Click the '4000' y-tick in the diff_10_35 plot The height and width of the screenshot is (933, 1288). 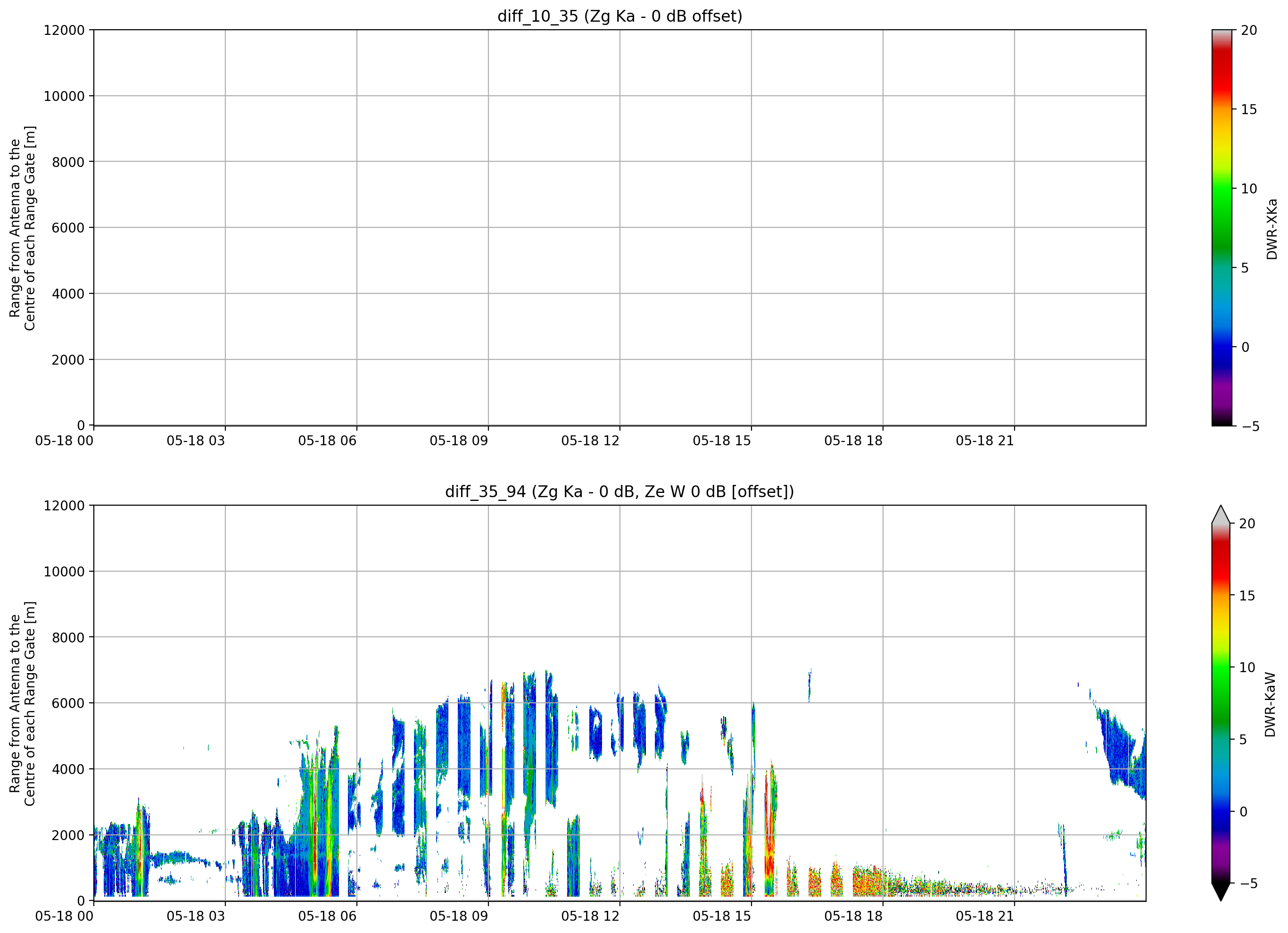point(68,294)
